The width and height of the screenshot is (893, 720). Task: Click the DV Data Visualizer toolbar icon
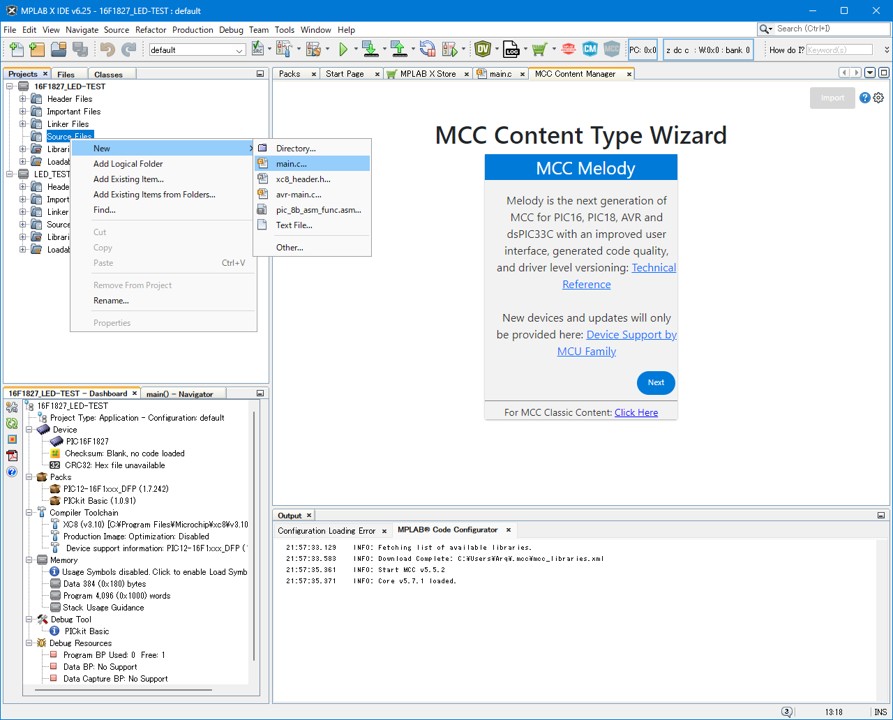(483, 49)
